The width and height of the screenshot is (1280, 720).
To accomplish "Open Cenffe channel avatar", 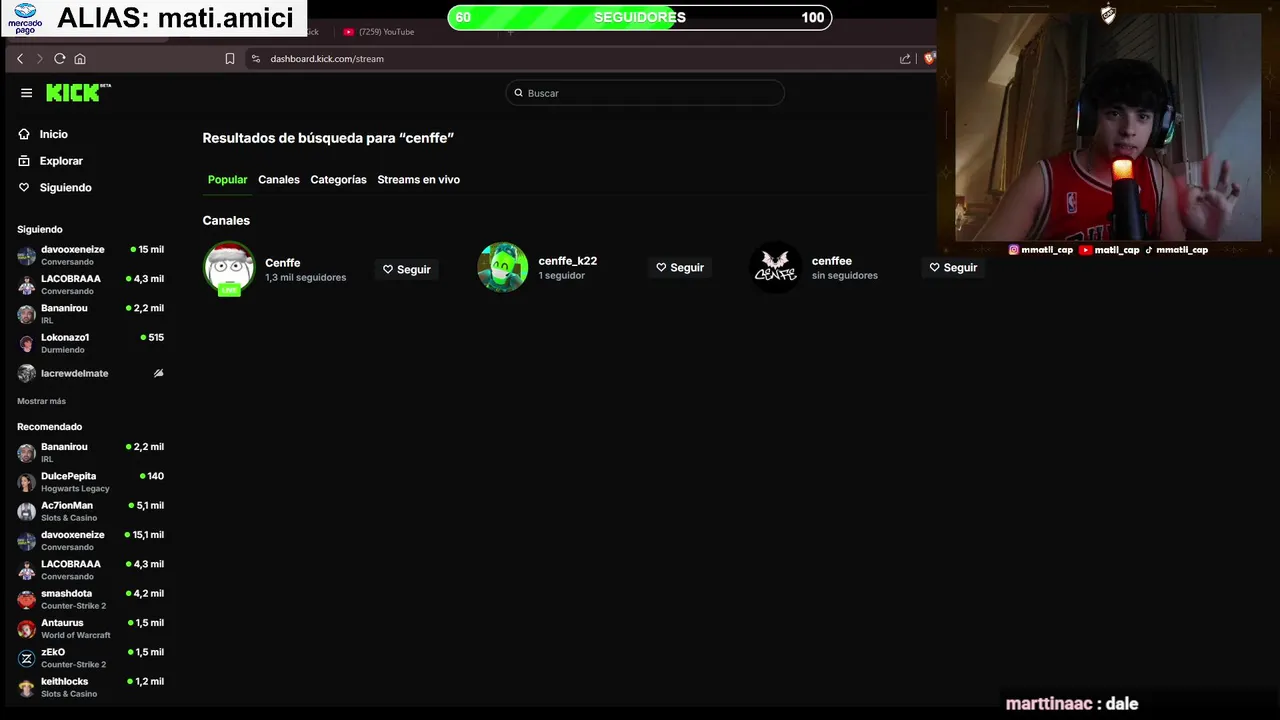I will click(229, 268).
